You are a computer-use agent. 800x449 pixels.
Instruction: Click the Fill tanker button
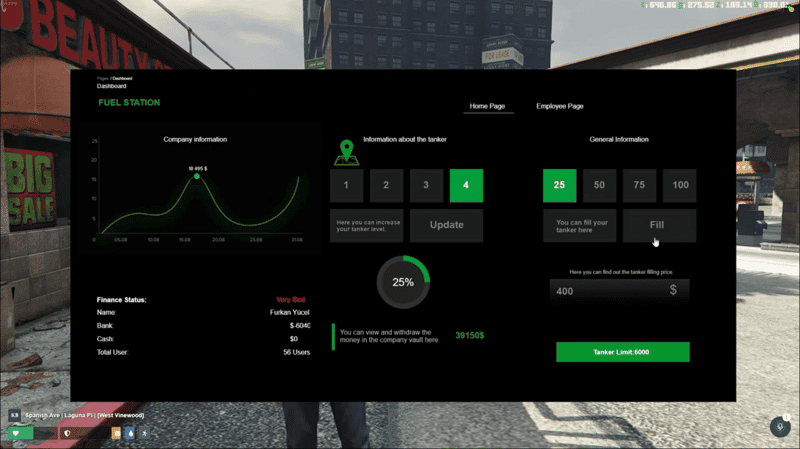(x=659, y=225)
